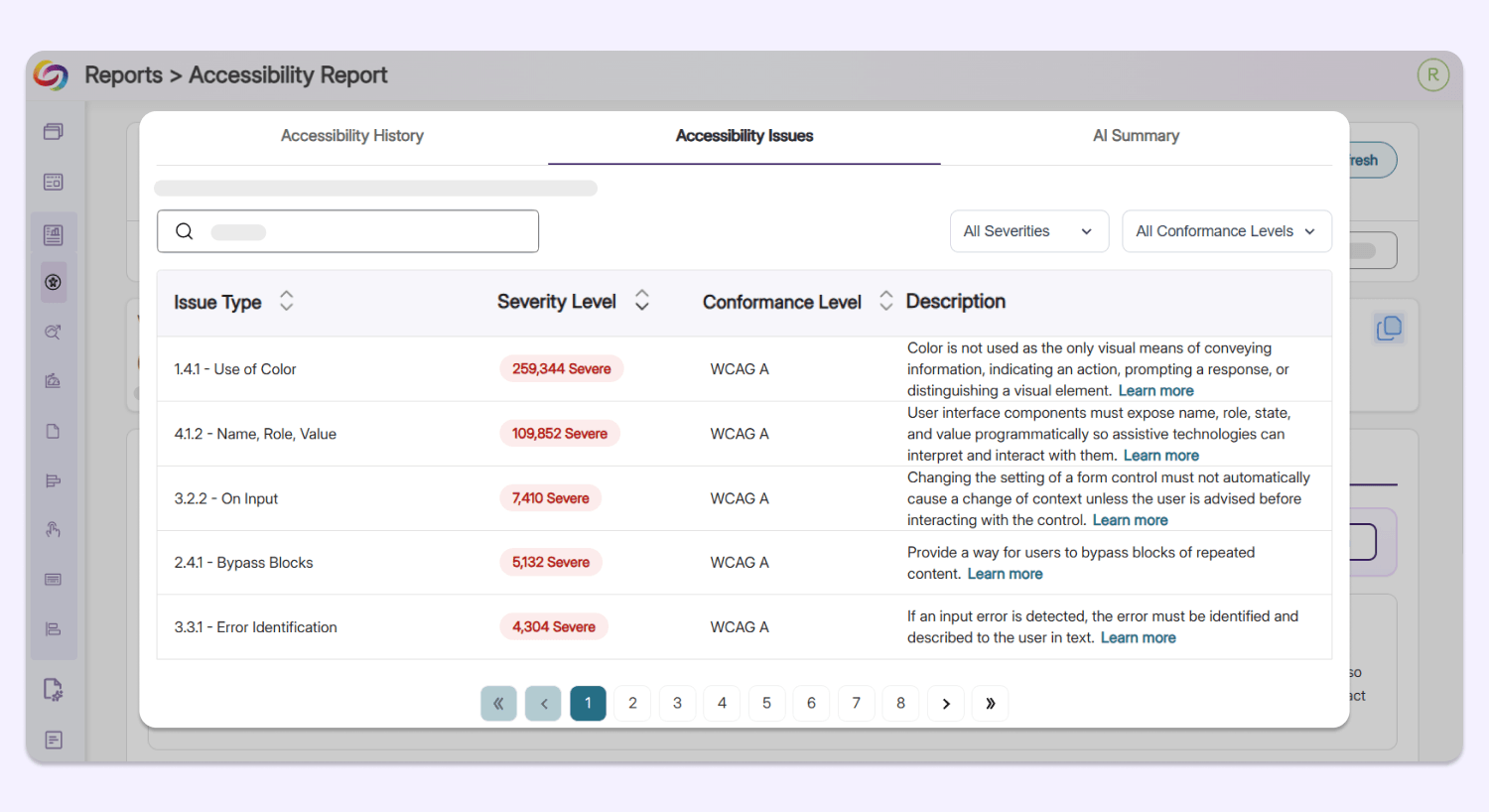The width and height of the screenshot is (1489, 812).
Task: Click the '2.4.1 - Bypass Blocks' cell
Action: [243, 563]
